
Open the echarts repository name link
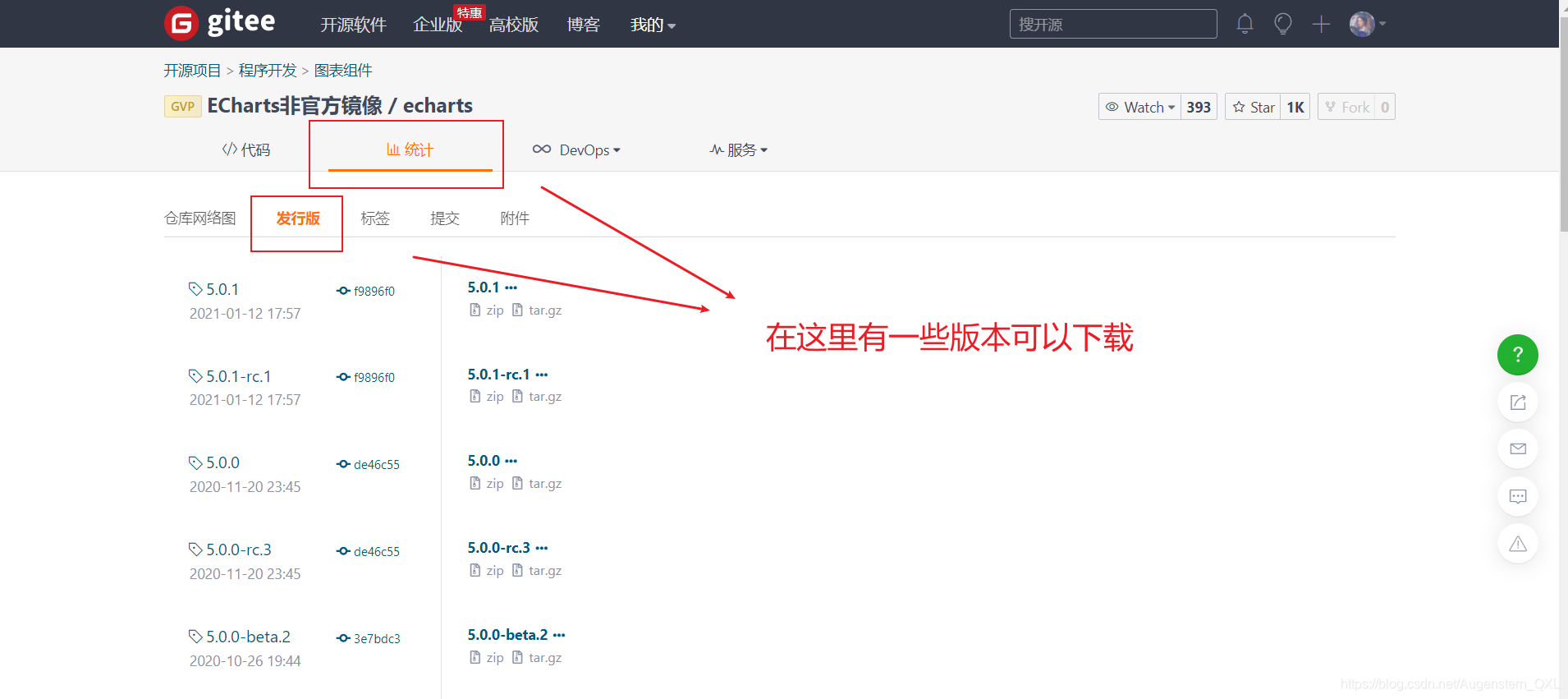coord(438,105)
